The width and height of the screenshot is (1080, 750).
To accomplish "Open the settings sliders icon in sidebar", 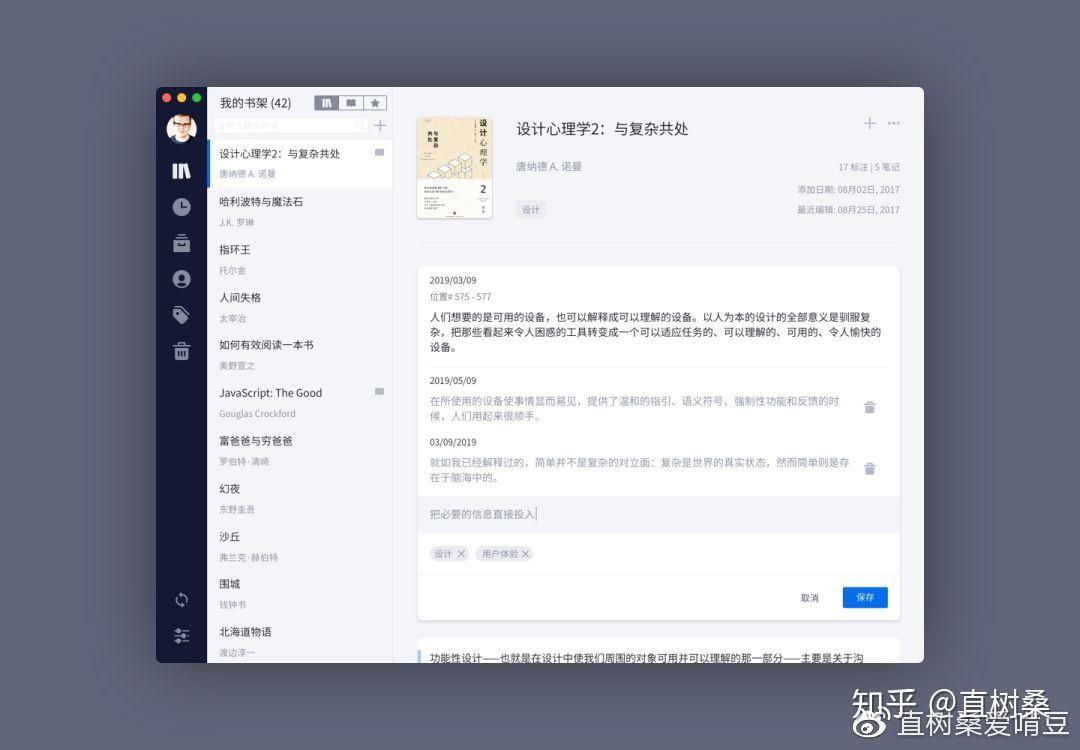I will [x=181, y=636].
